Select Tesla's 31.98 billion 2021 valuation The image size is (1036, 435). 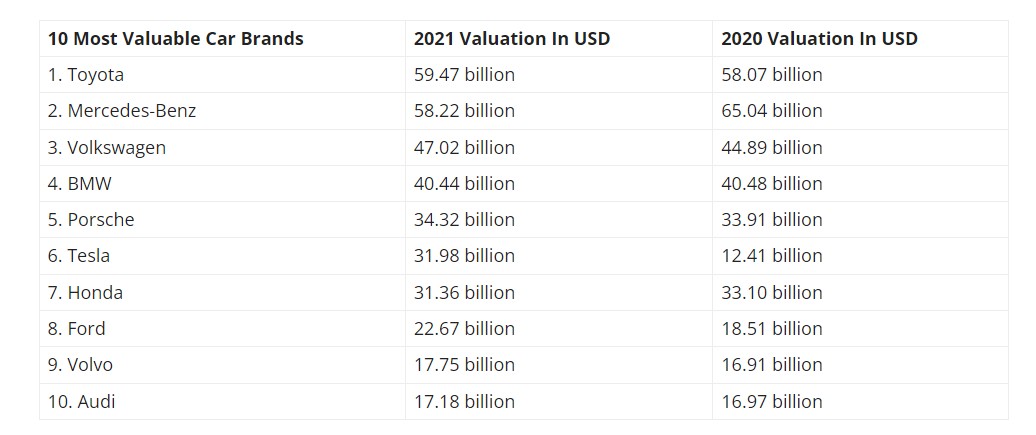click(464, 256)
